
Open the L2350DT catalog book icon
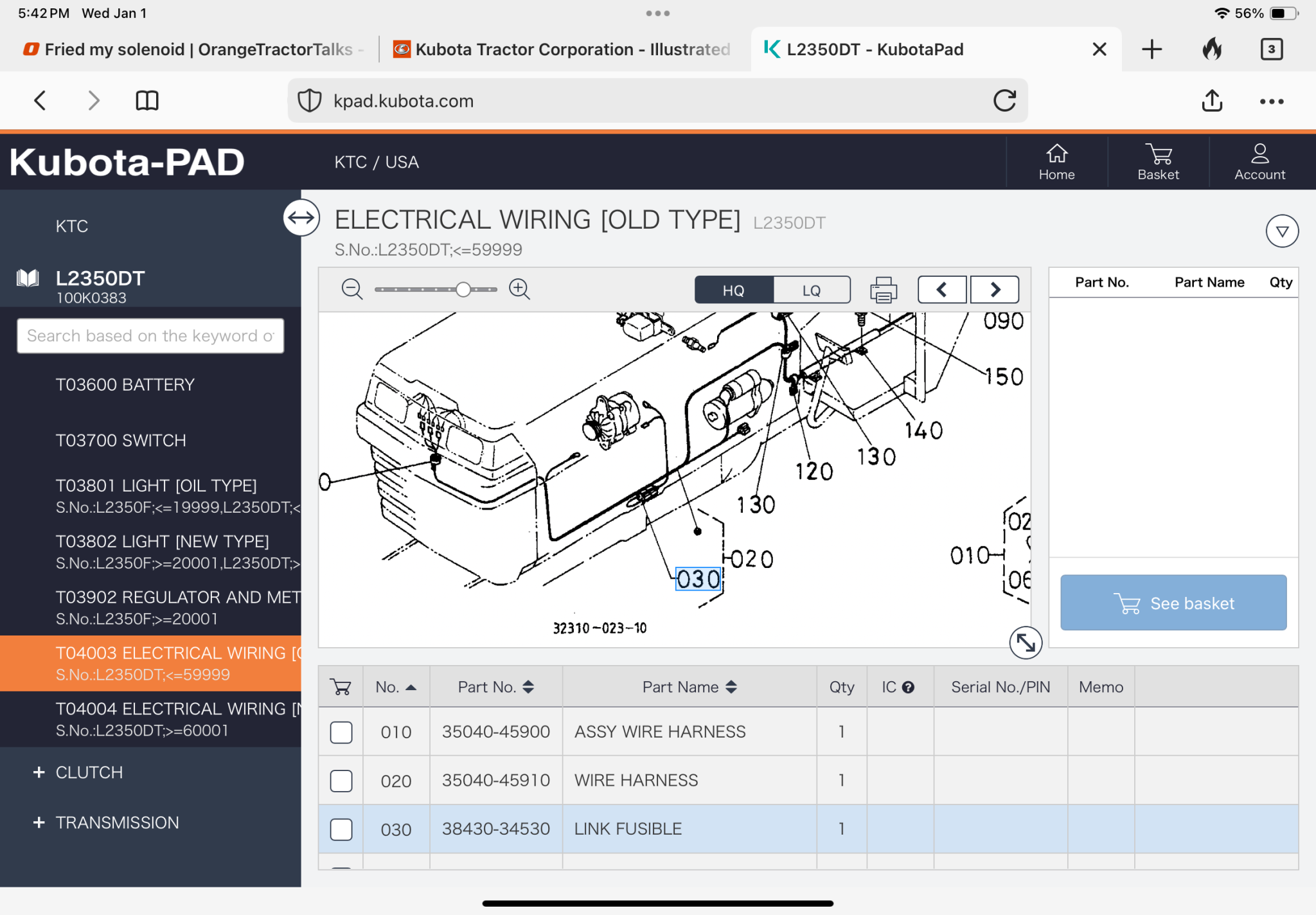pos(28,278)
